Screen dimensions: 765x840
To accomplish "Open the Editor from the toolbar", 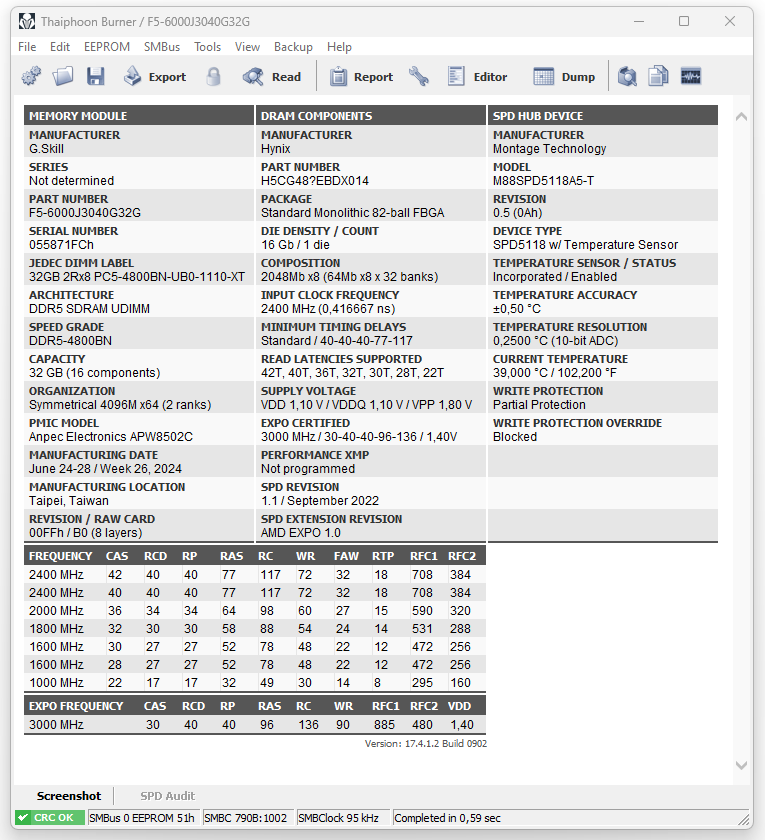I will pos(477,77).
